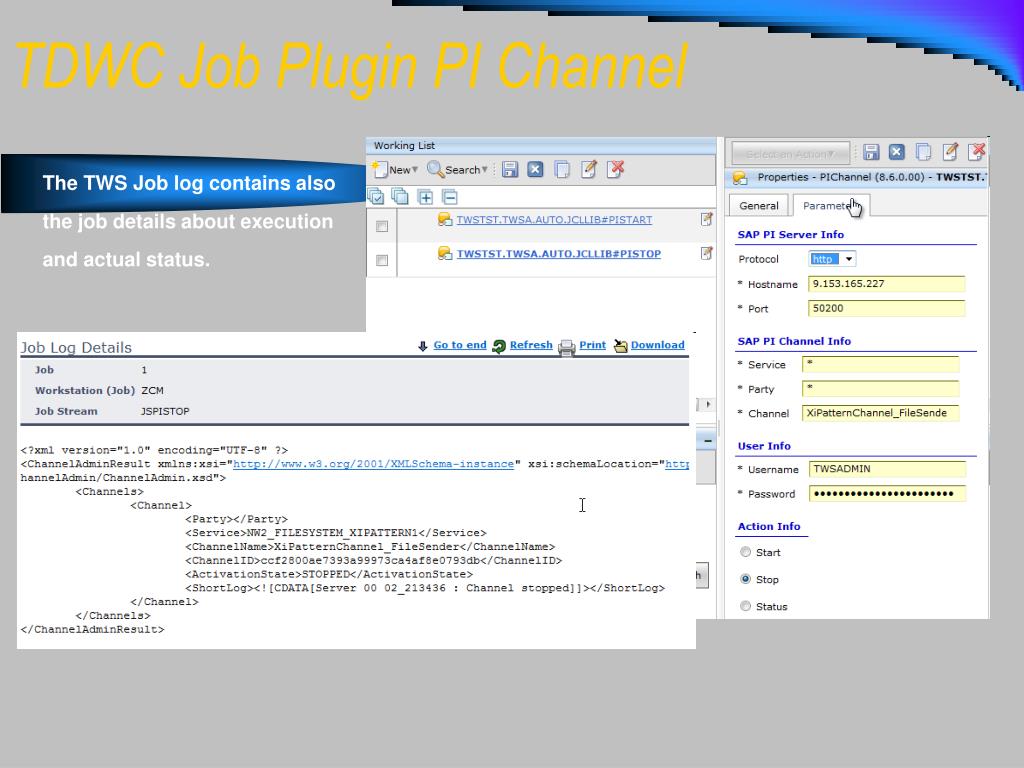
Task: Switch to the General tab
Action: pos(759,206)
